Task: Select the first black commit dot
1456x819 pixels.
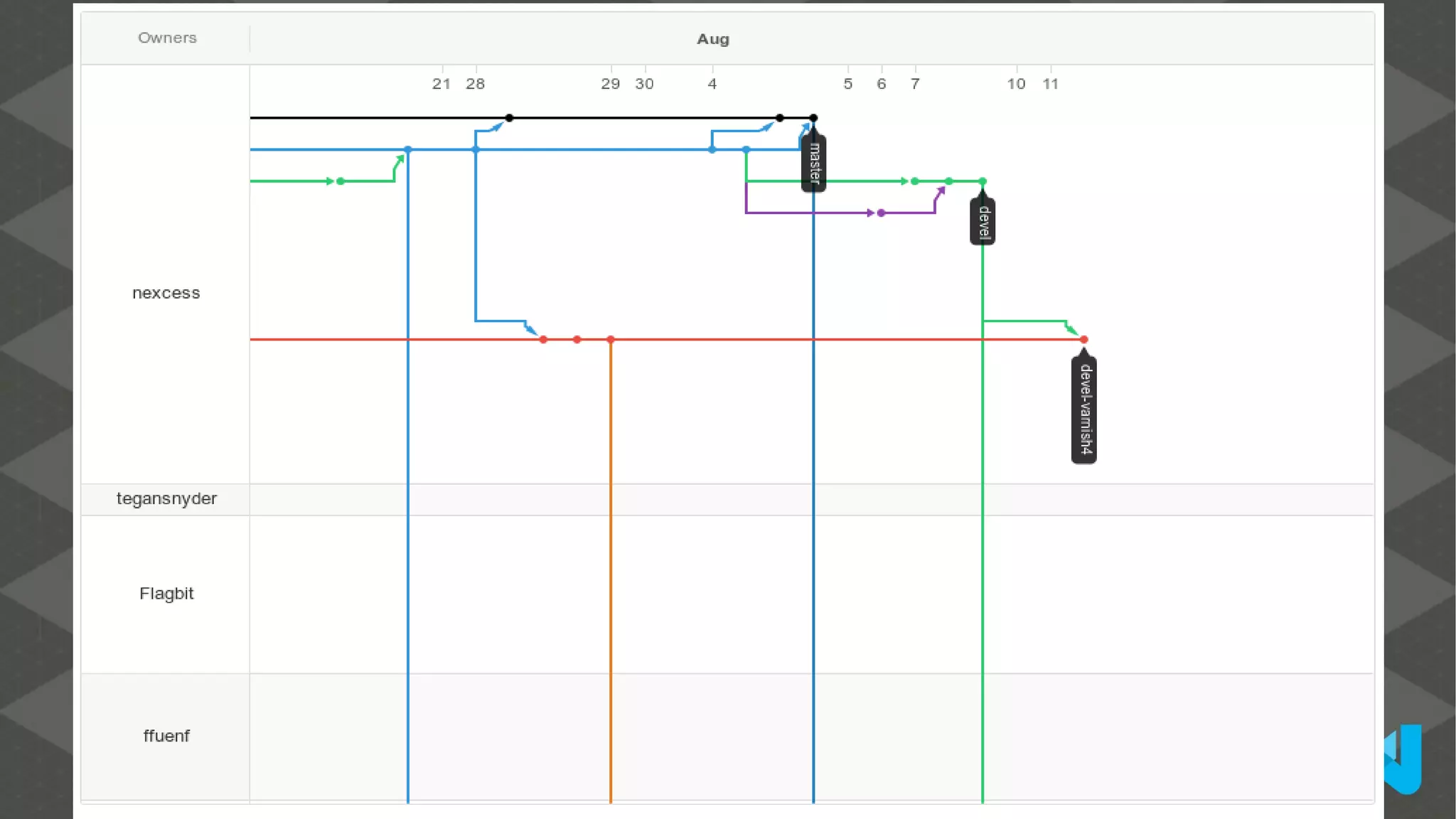Action: tap(509, 118)
